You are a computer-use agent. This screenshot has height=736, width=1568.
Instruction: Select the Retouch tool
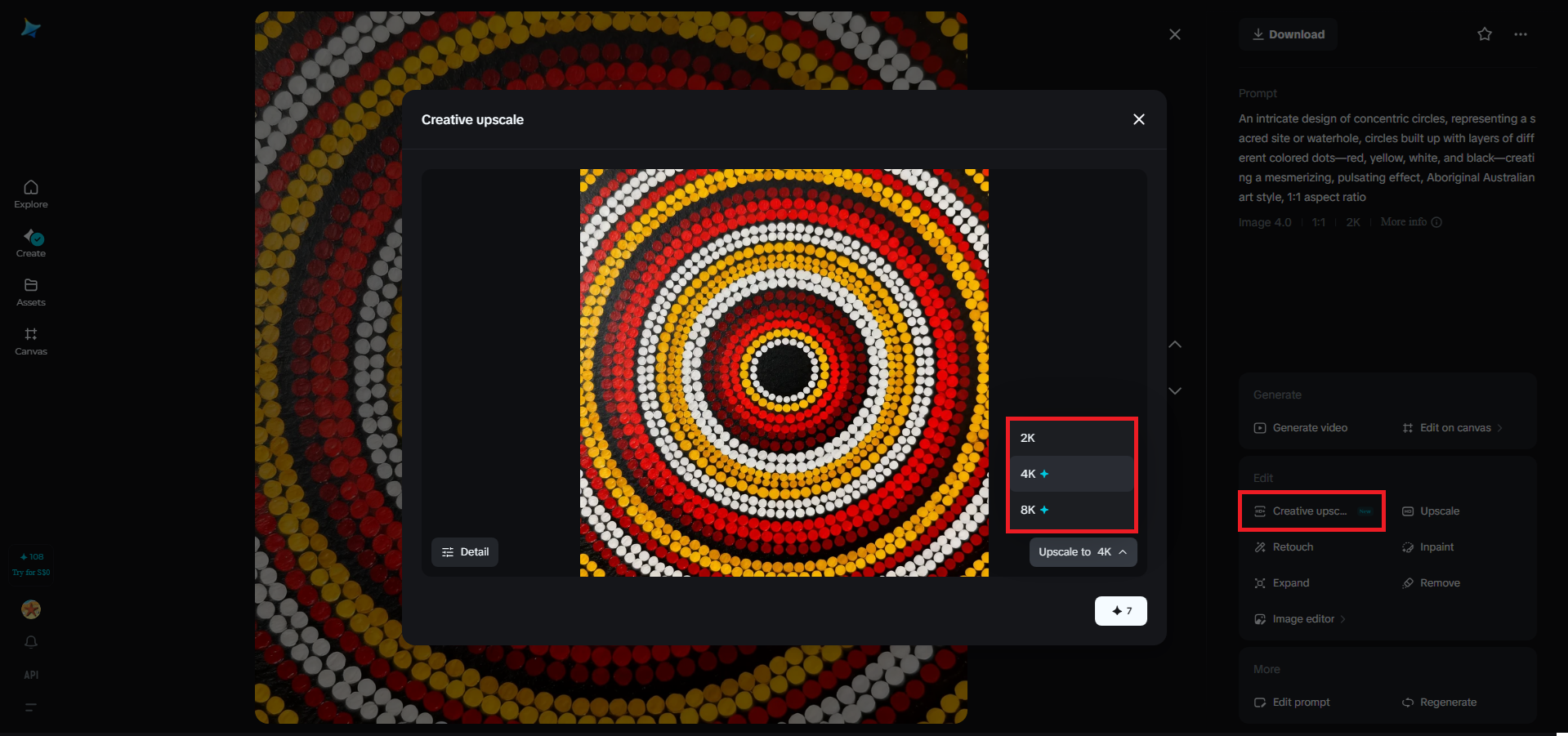click(x=1284, y=547)
